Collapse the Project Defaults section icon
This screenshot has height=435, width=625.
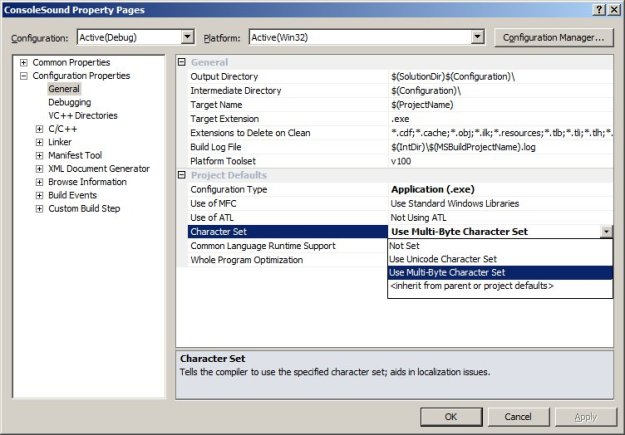point(182,175)
